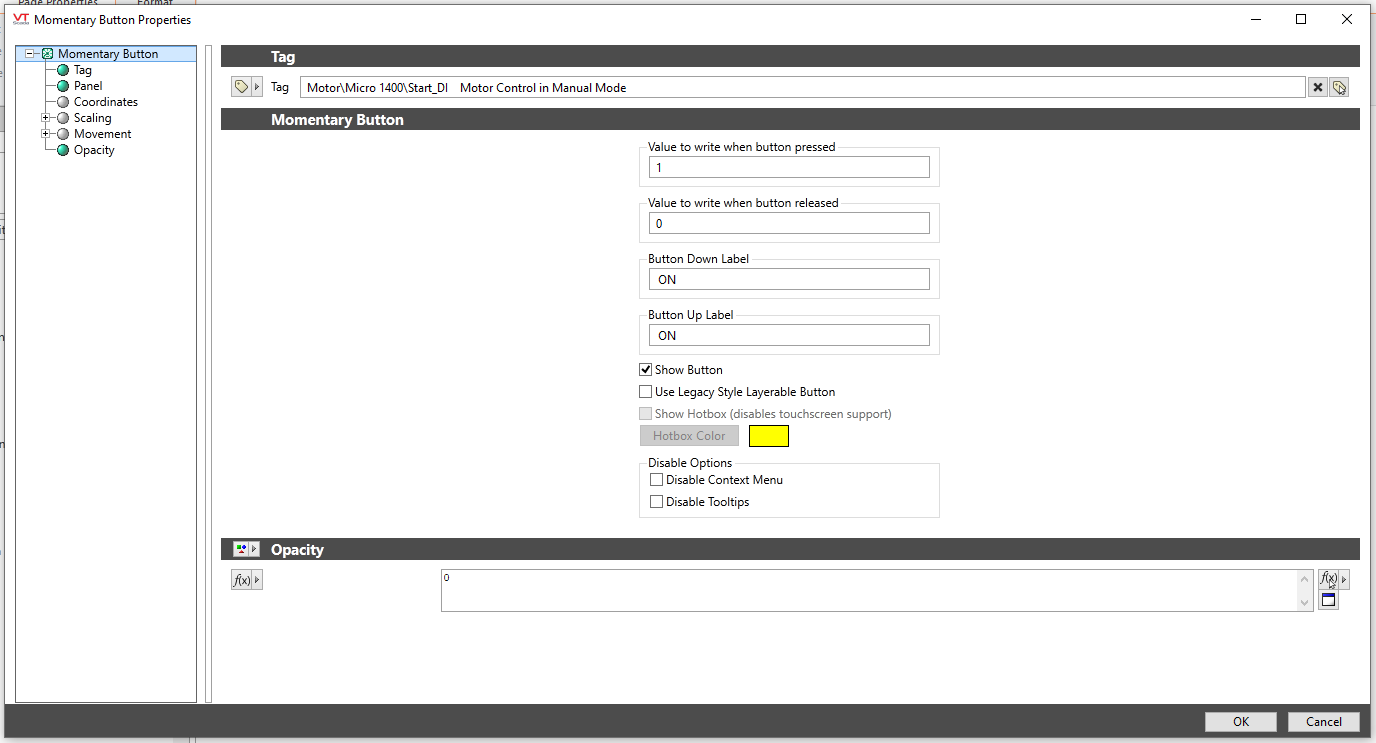This screenshot has width=1376, height=743.
Task: Click the yellow hotbox color swatch
Action: [768, 436]
